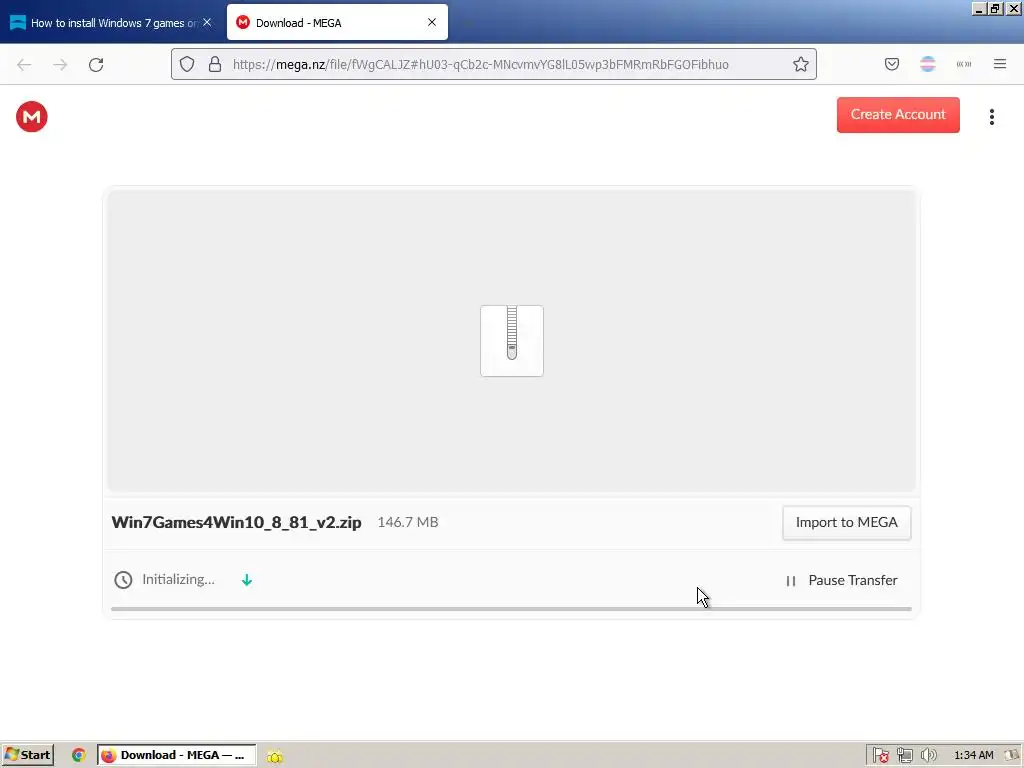Image resolution: width=1024 pixels, height=768 pixels.
Task: Click the striped circle toolbar extension icon
Action: [928, 64]
